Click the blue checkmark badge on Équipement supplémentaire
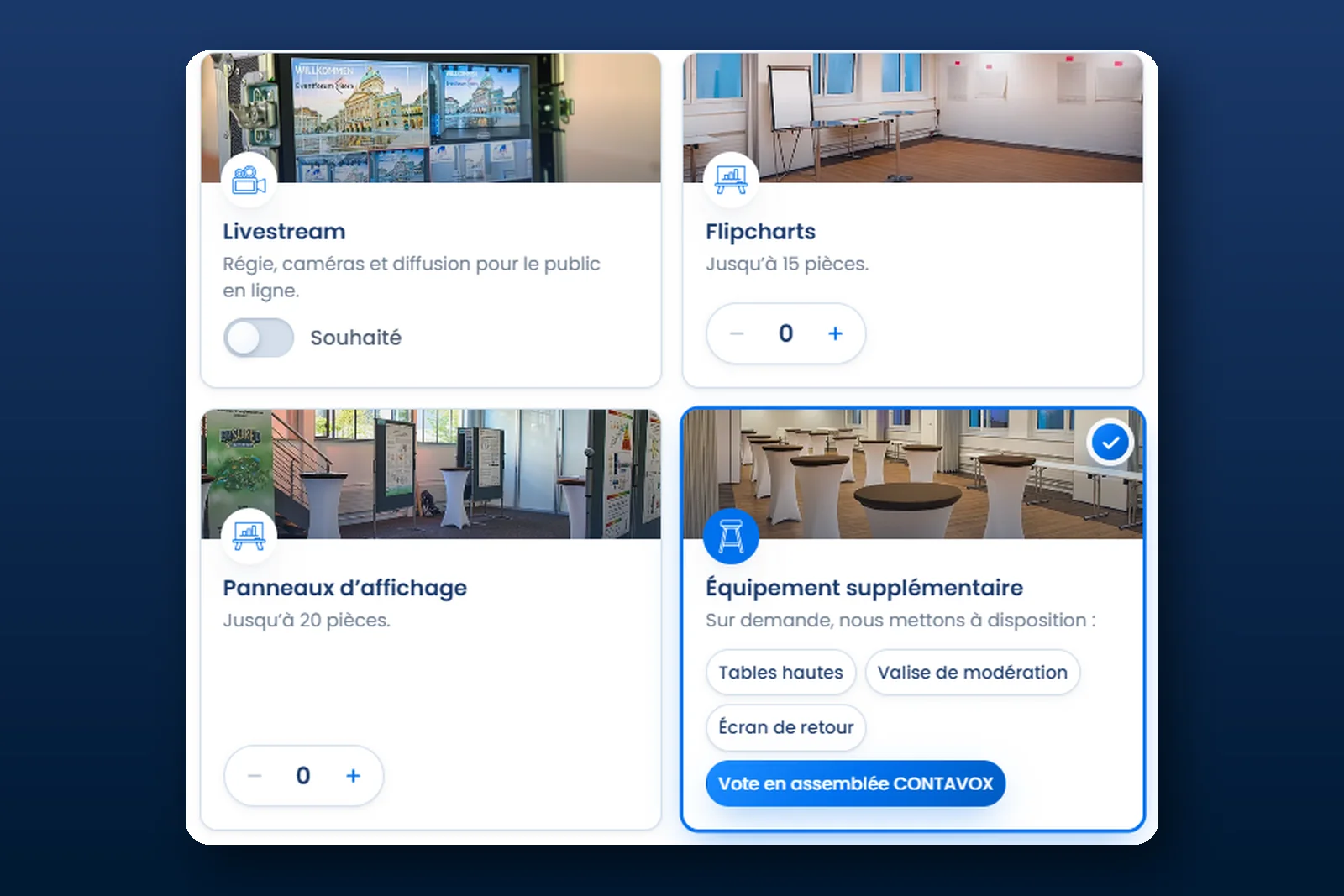 click(x=1110, y=442)
